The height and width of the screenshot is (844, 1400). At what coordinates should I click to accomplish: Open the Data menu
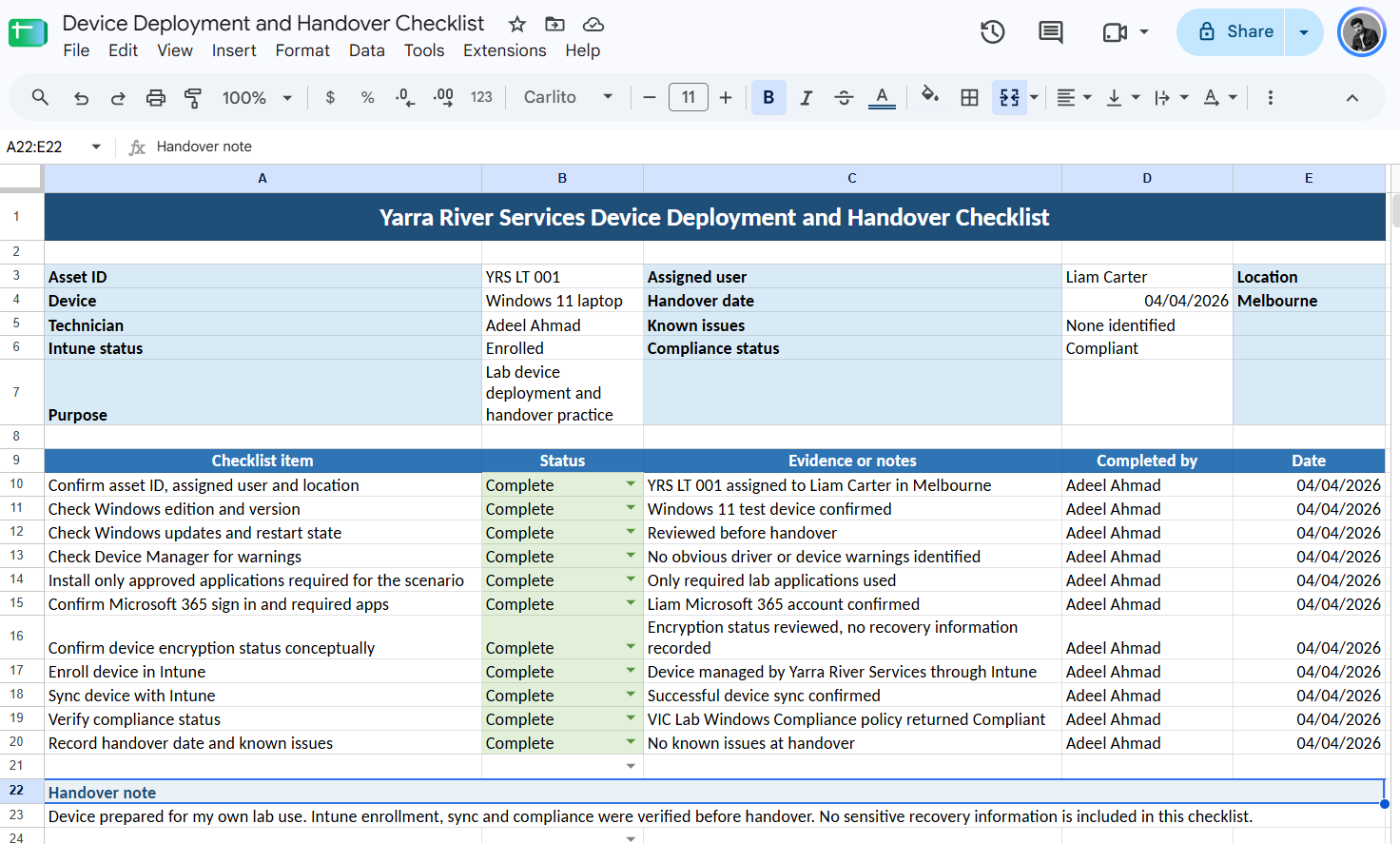(x=367, y=50)
